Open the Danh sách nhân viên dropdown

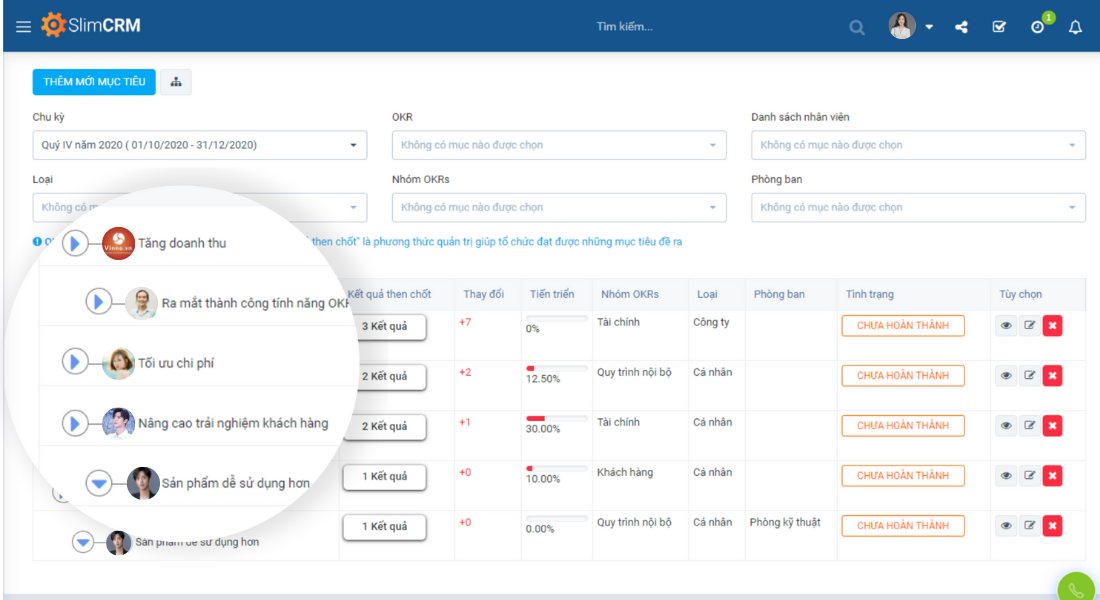click(x=917, y=145)
